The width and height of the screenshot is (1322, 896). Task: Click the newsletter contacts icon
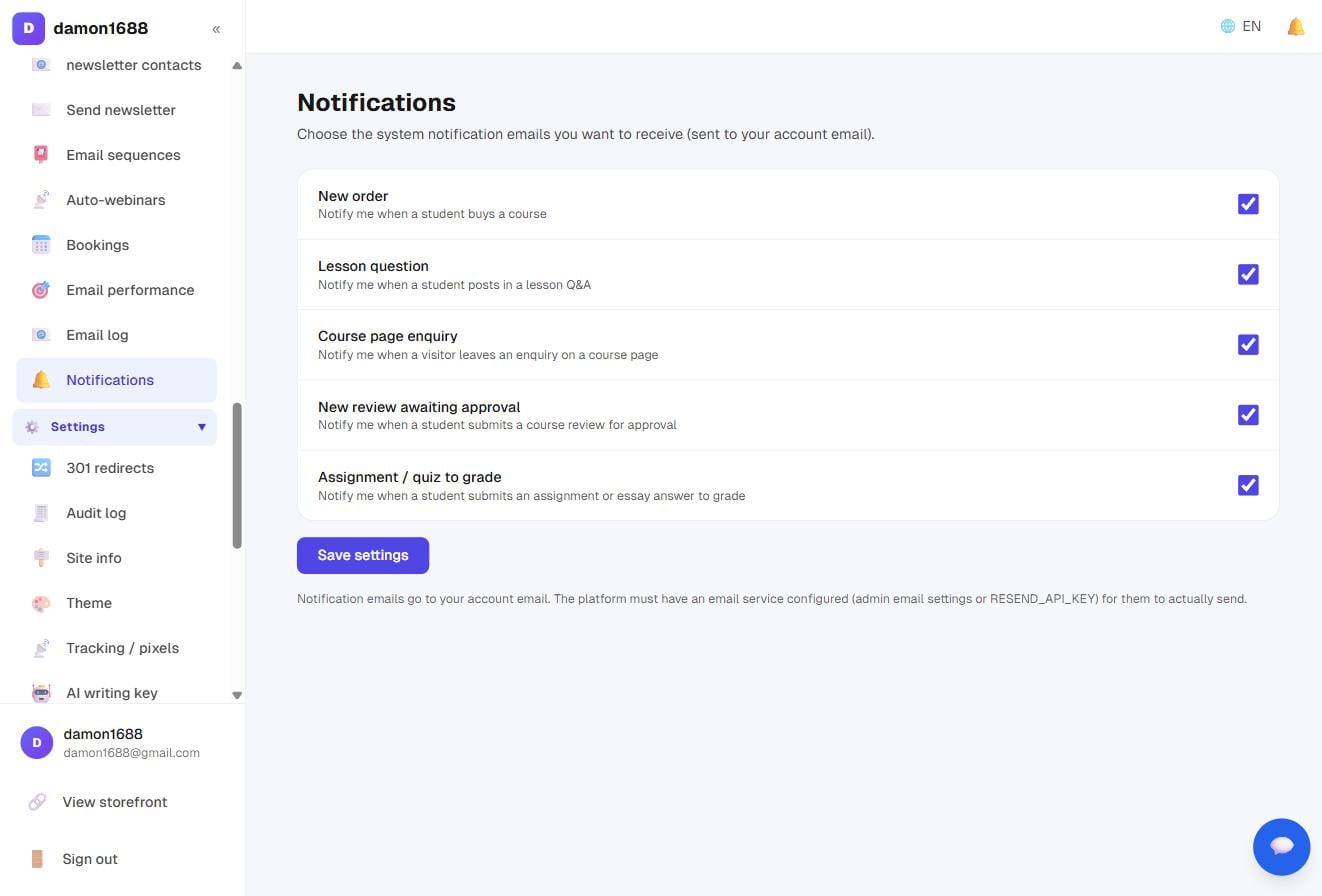point(41,65)
